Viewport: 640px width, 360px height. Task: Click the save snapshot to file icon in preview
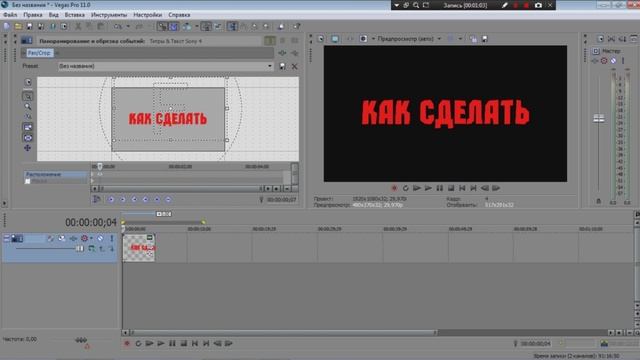click(484, 39)
